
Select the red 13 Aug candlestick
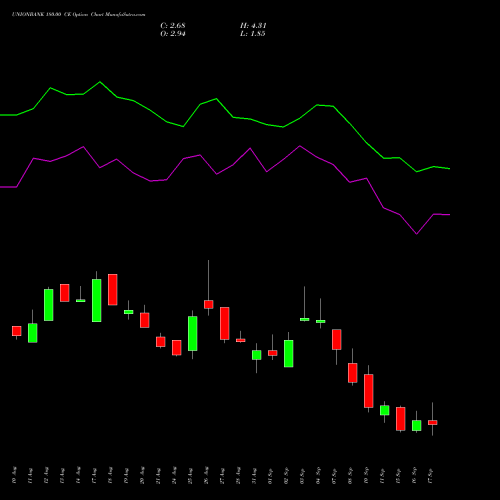65,293
